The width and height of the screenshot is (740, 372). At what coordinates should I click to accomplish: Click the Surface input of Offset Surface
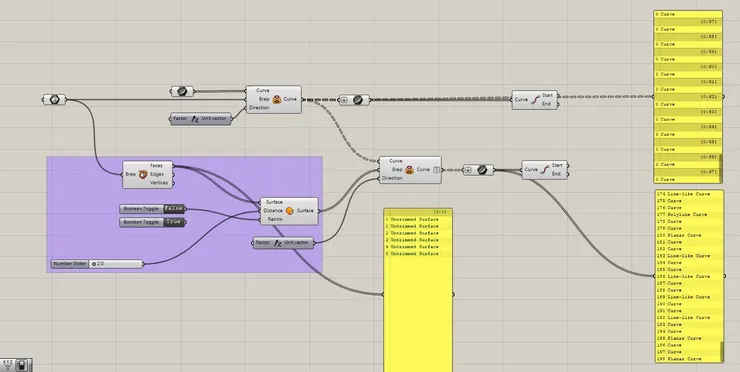274,202
